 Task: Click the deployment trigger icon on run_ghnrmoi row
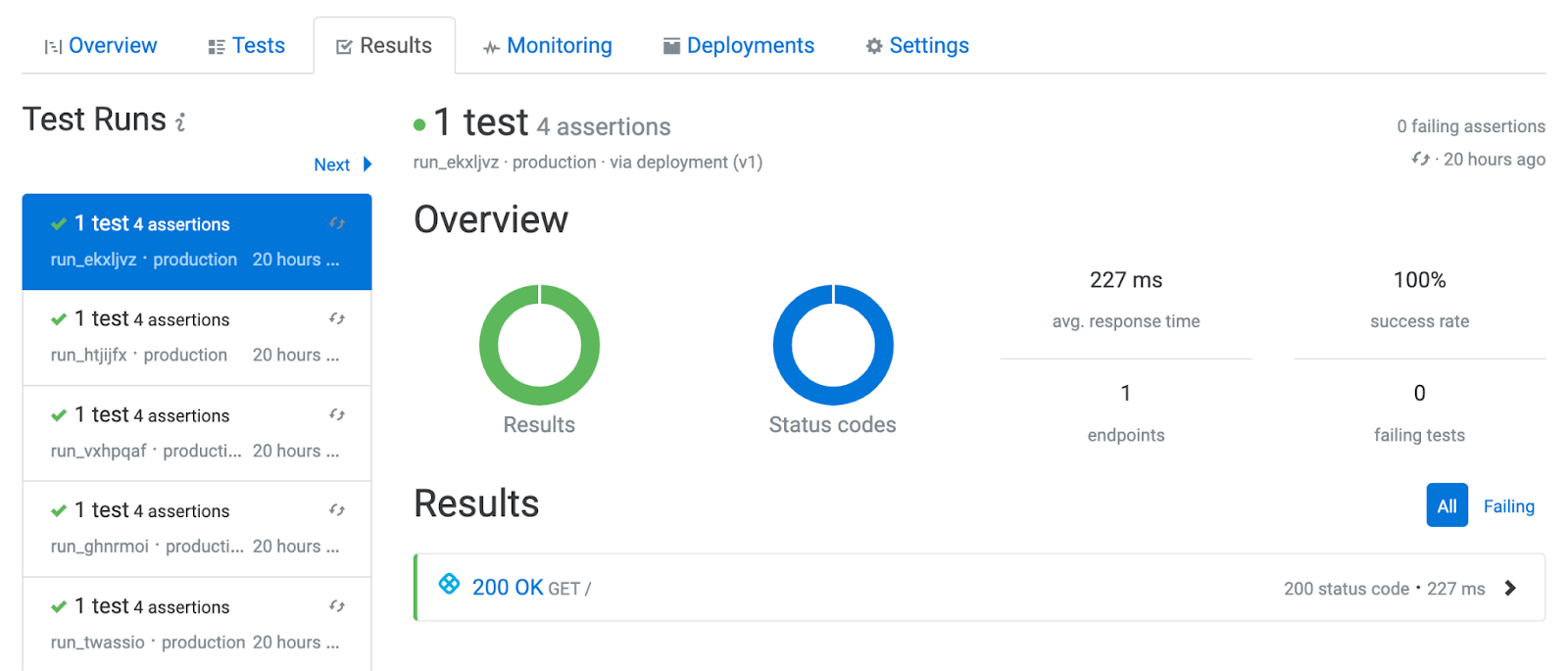pyautogui.click(x=337, y=509)
